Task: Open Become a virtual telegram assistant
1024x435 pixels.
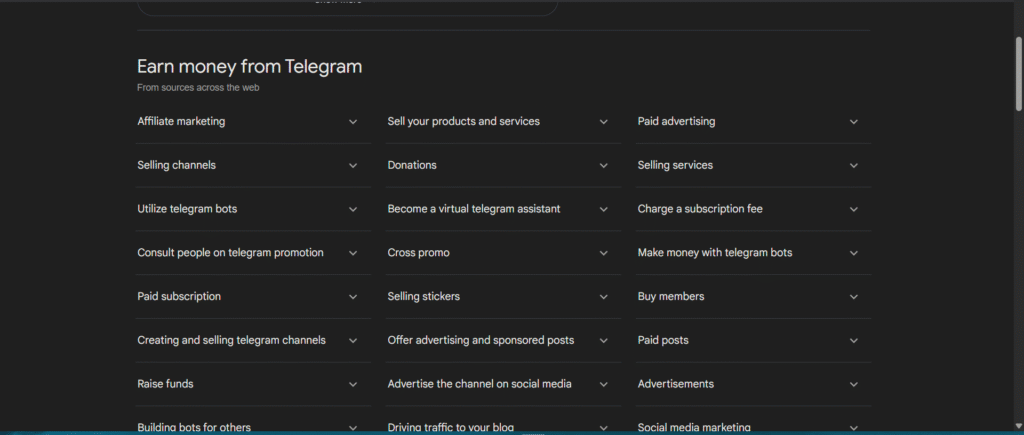Action: pyautogui.click(x=473, y=210)
